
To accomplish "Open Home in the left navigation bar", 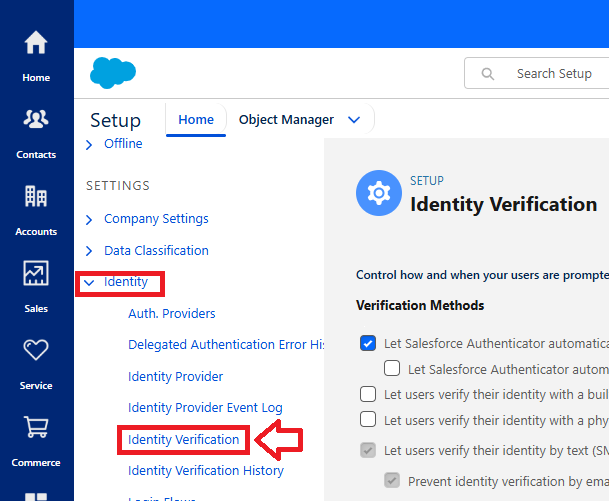I will [36, 54].
